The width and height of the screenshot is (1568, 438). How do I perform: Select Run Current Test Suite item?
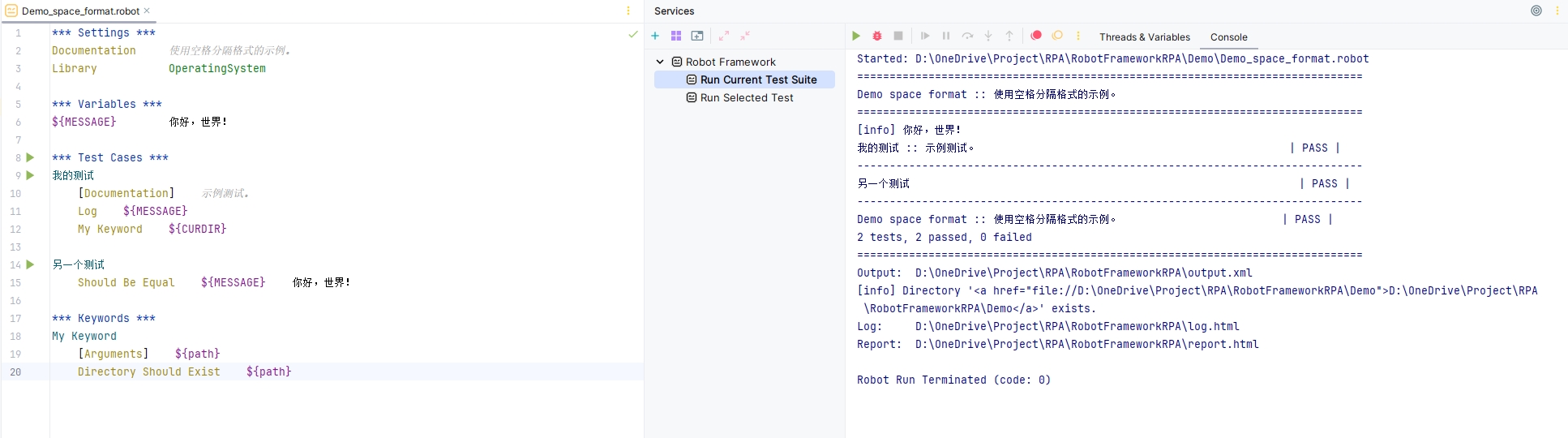[x=744, y=79]
